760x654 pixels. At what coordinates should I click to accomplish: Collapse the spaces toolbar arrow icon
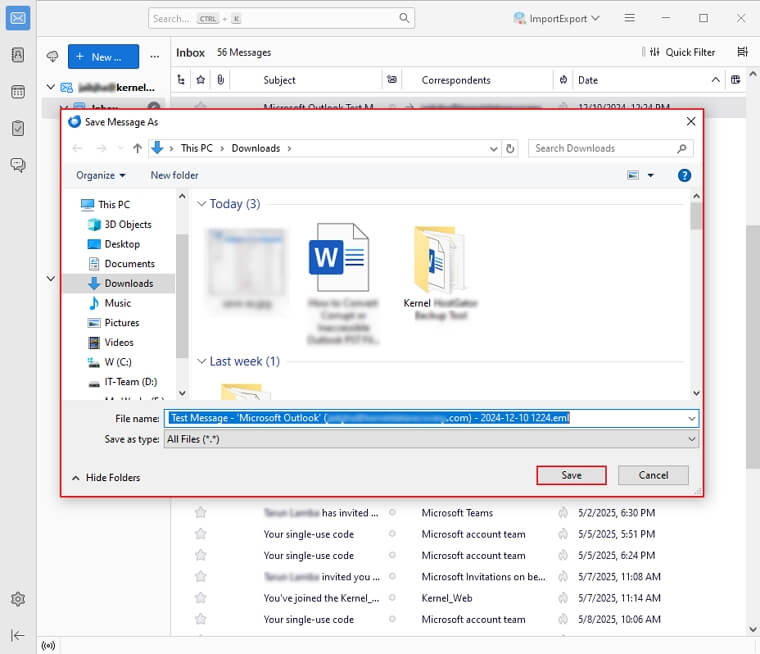click(x=17, y=635)
